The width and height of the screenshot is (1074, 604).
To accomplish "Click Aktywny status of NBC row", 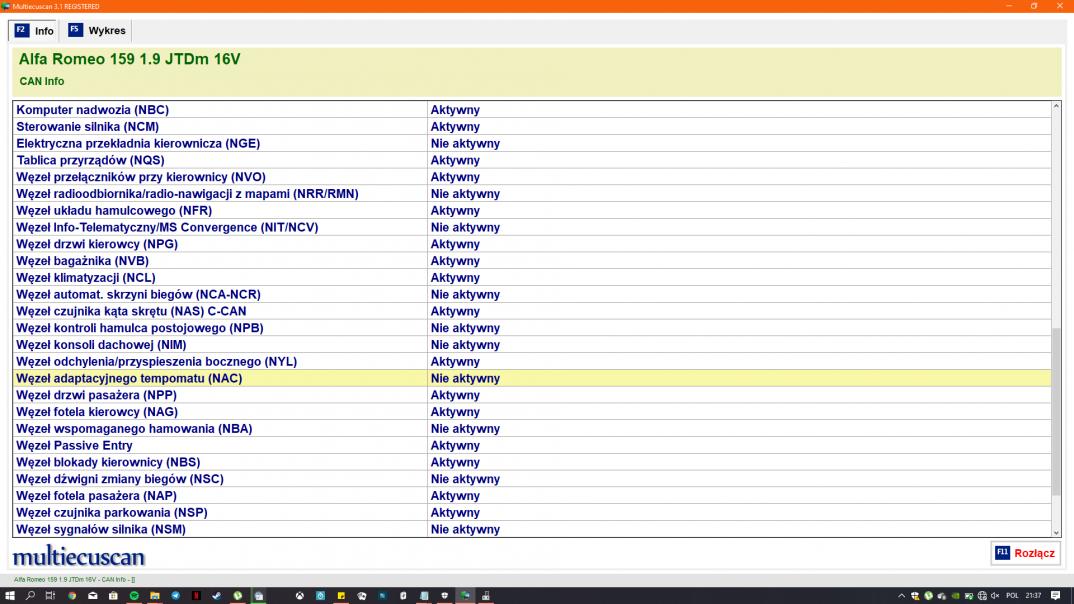I will (455, 110).
